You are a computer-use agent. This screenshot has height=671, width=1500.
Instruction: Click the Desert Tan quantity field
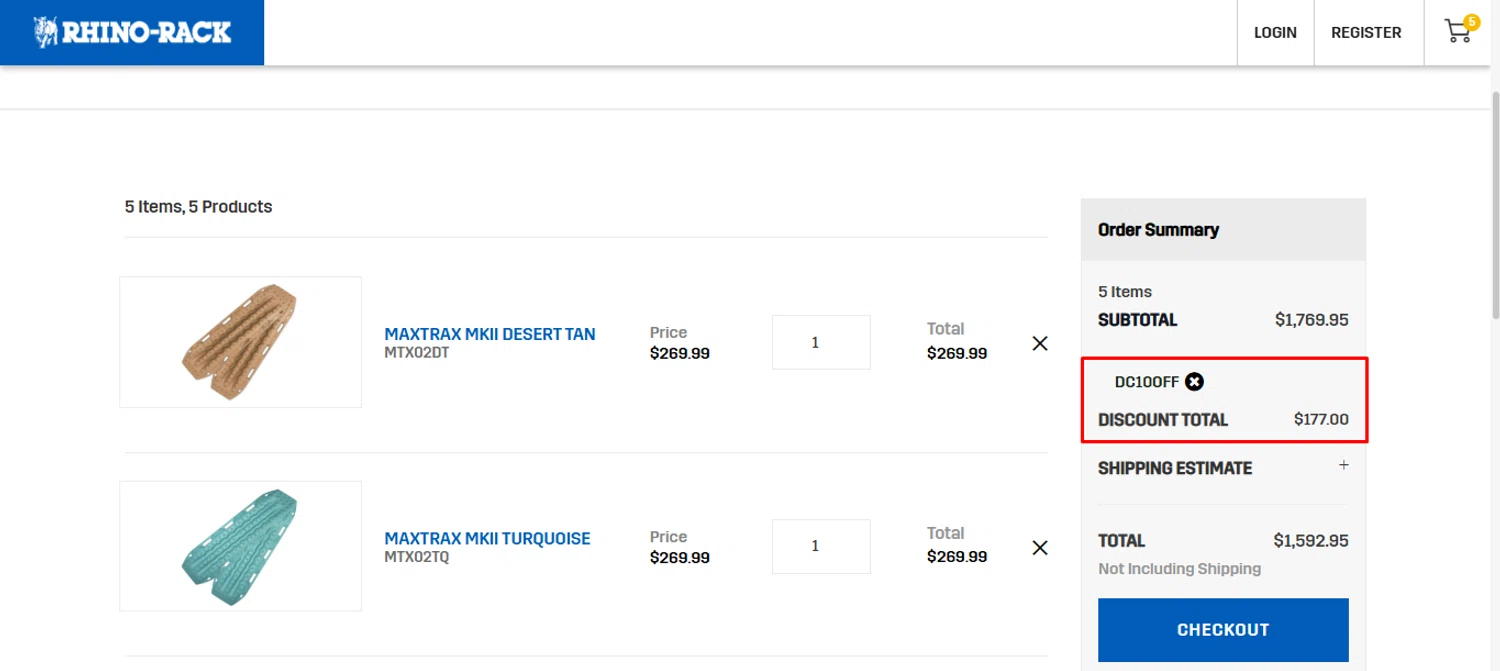(x=821, y=343)
